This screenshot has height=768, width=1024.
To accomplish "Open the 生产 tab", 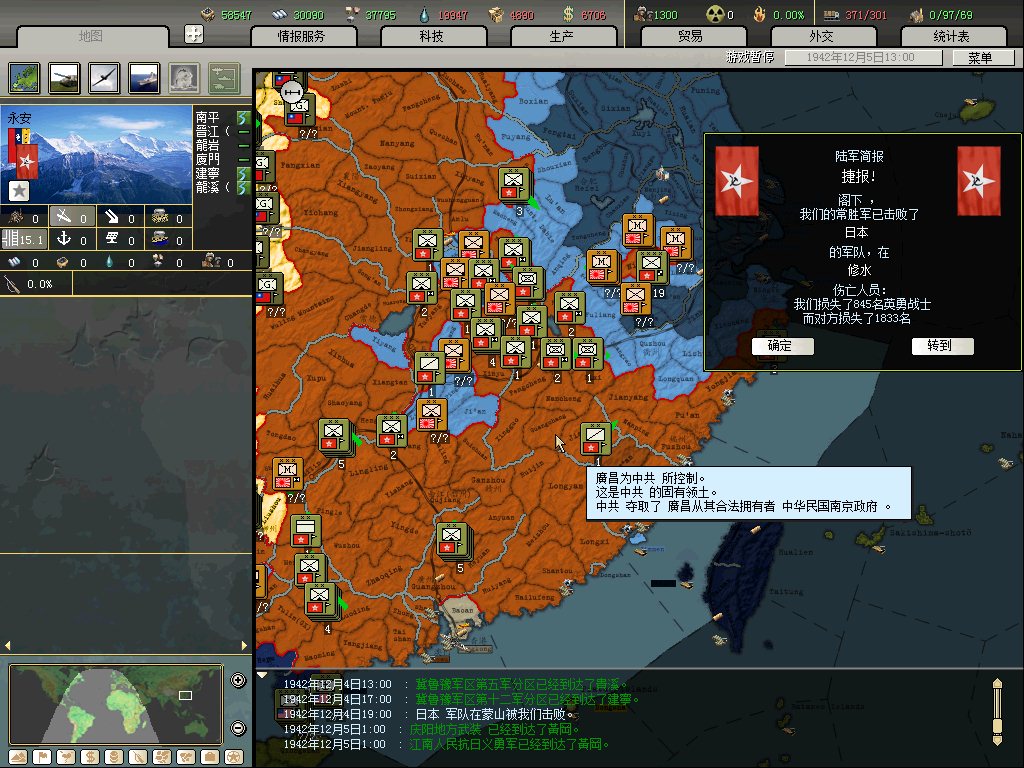I will pos(562,36).
